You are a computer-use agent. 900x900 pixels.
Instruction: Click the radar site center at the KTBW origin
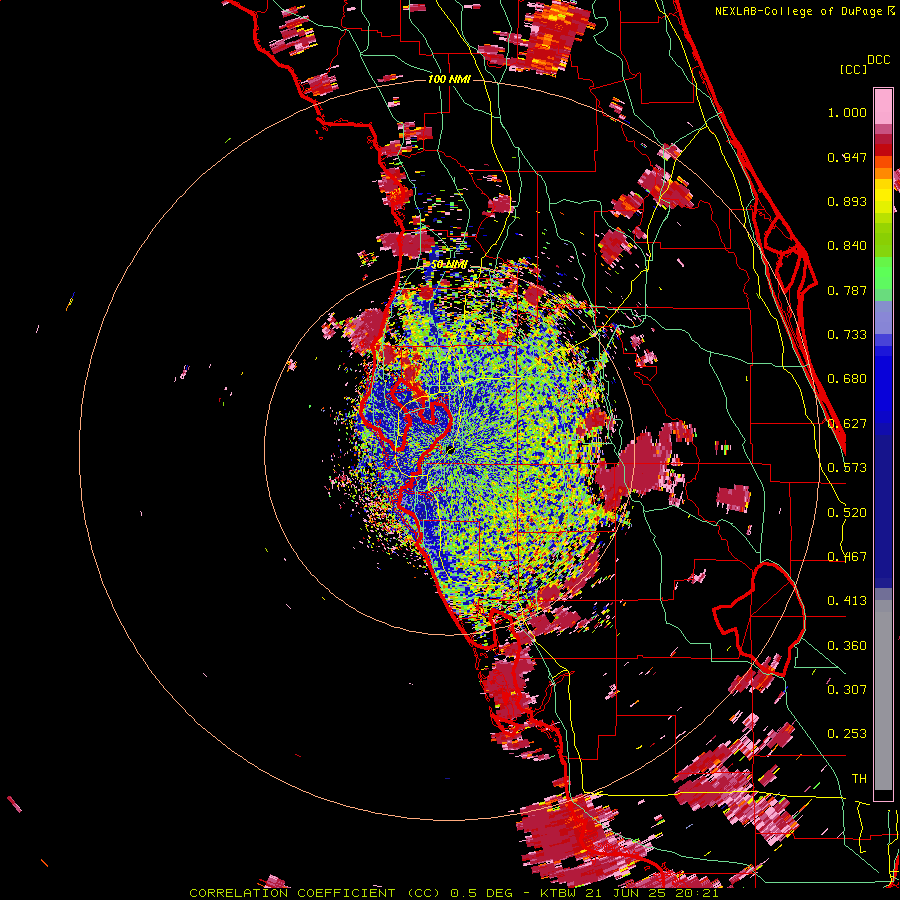(451, 449)
